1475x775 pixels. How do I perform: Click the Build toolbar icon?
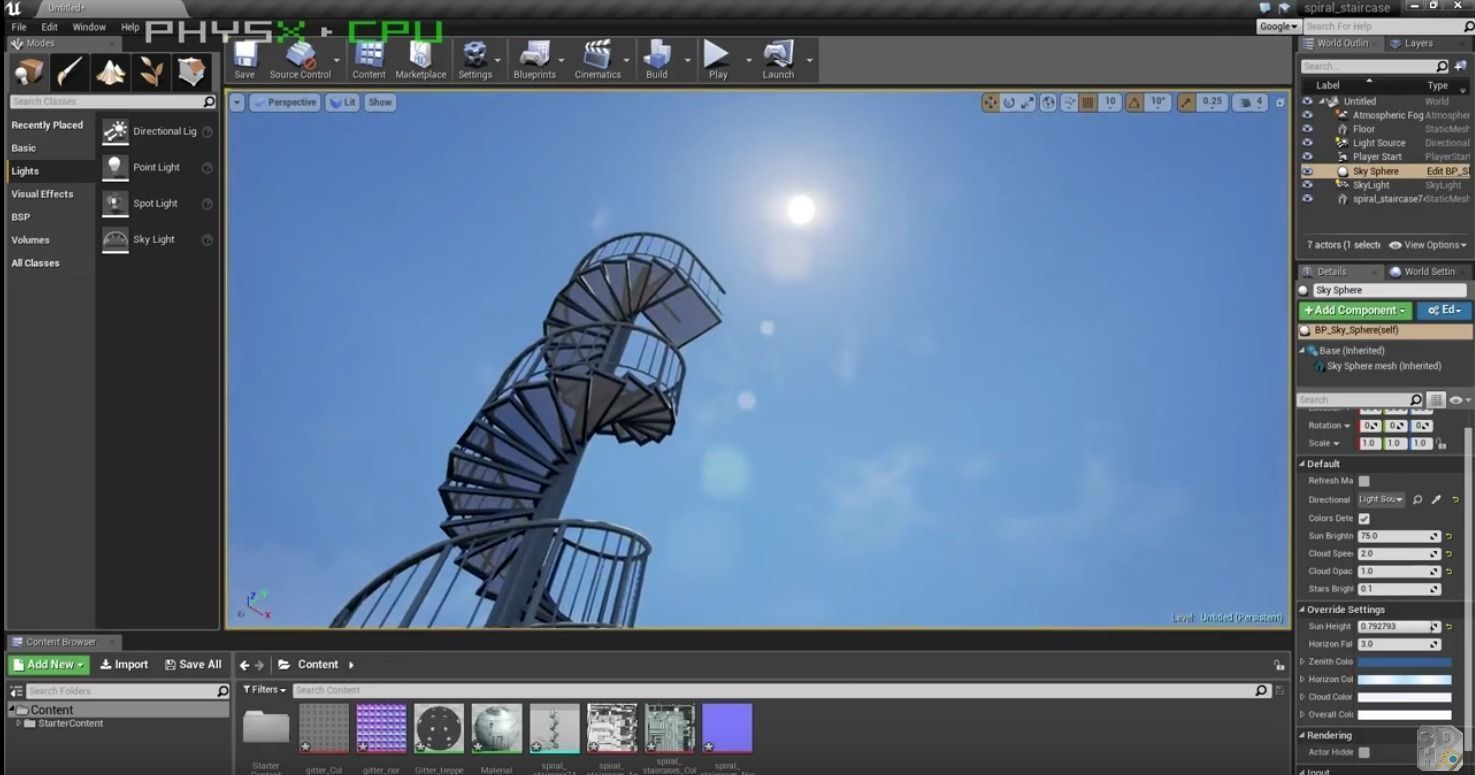(x=655, y=57)
